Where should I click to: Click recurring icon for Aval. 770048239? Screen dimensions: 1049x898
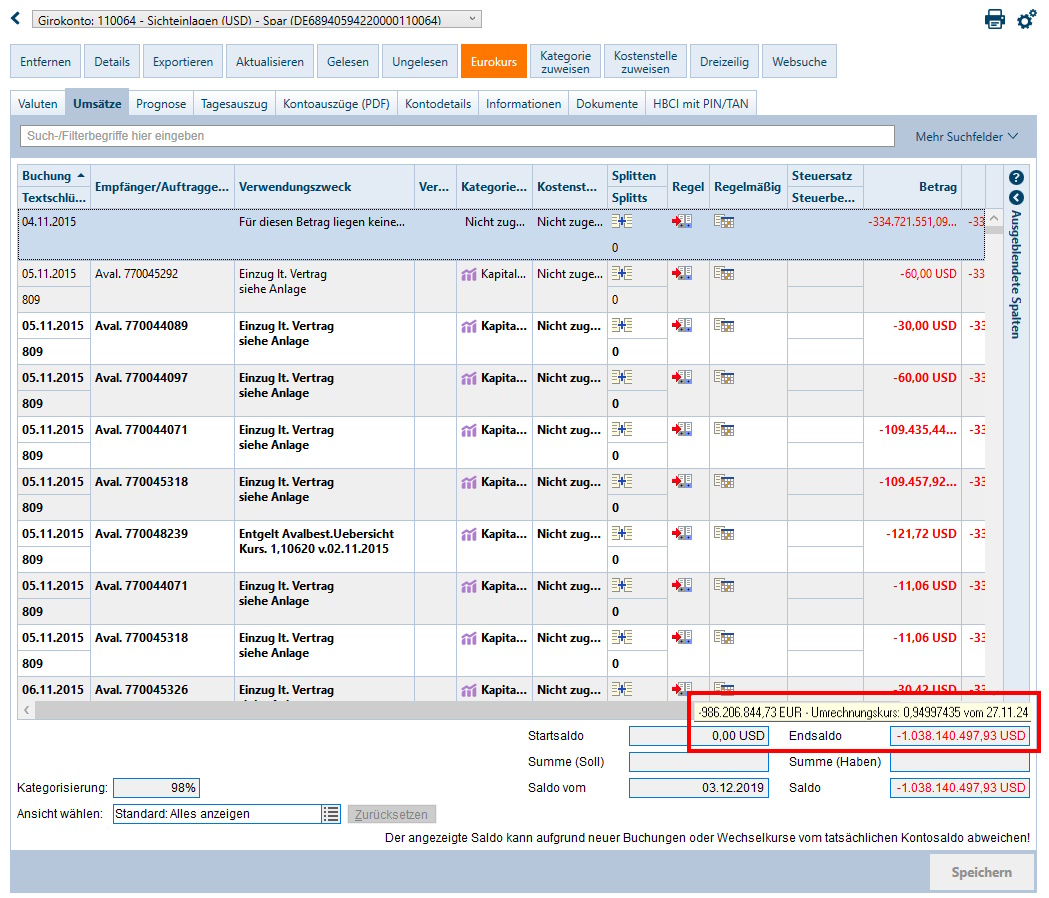(724, 533)
